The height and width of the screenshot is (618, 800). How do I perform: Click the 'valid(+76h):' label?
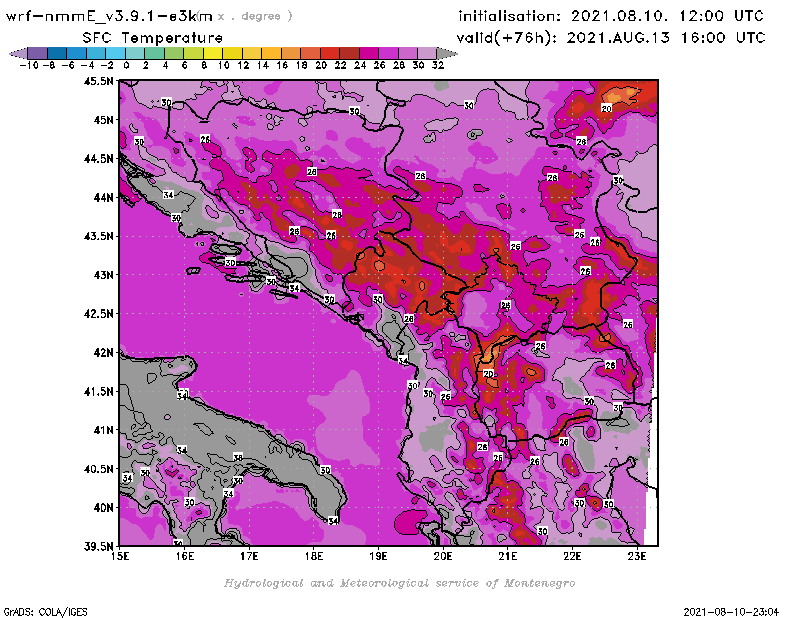pyautogui.click(x=507, y=38)
